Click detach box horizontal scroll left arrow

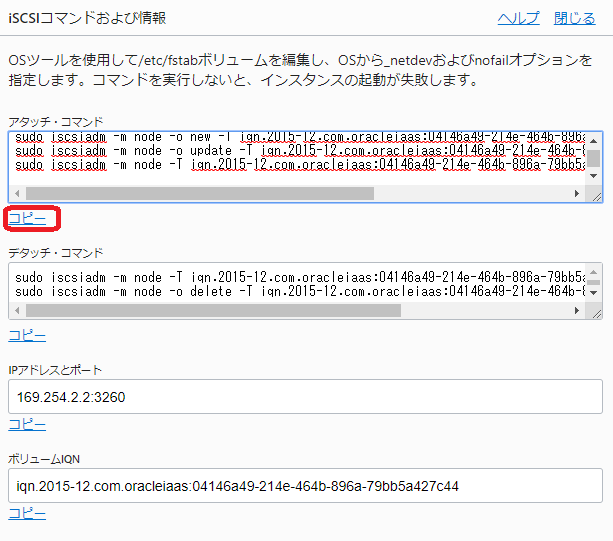click(x=17, y=312)
